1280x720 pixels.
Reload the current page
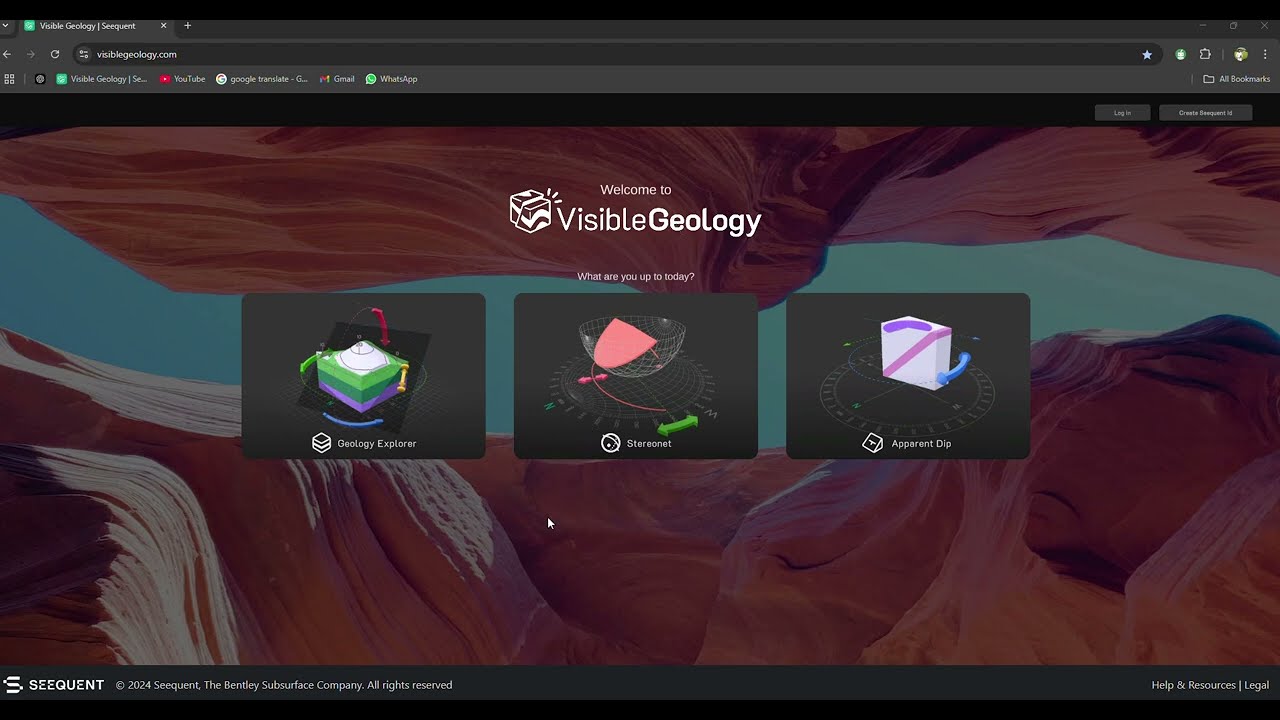[x=55, y=54]
